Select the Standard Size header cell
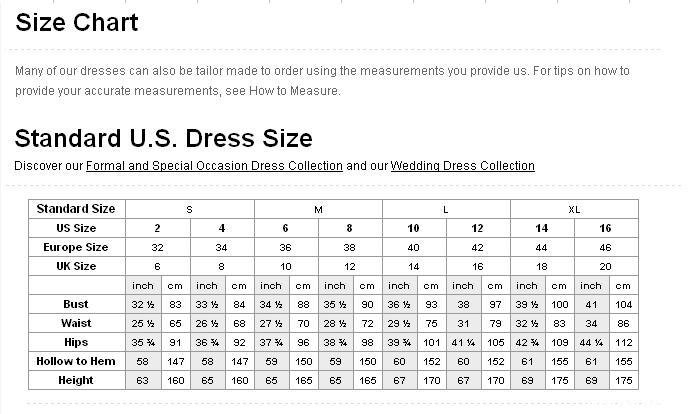 [77, 209]
